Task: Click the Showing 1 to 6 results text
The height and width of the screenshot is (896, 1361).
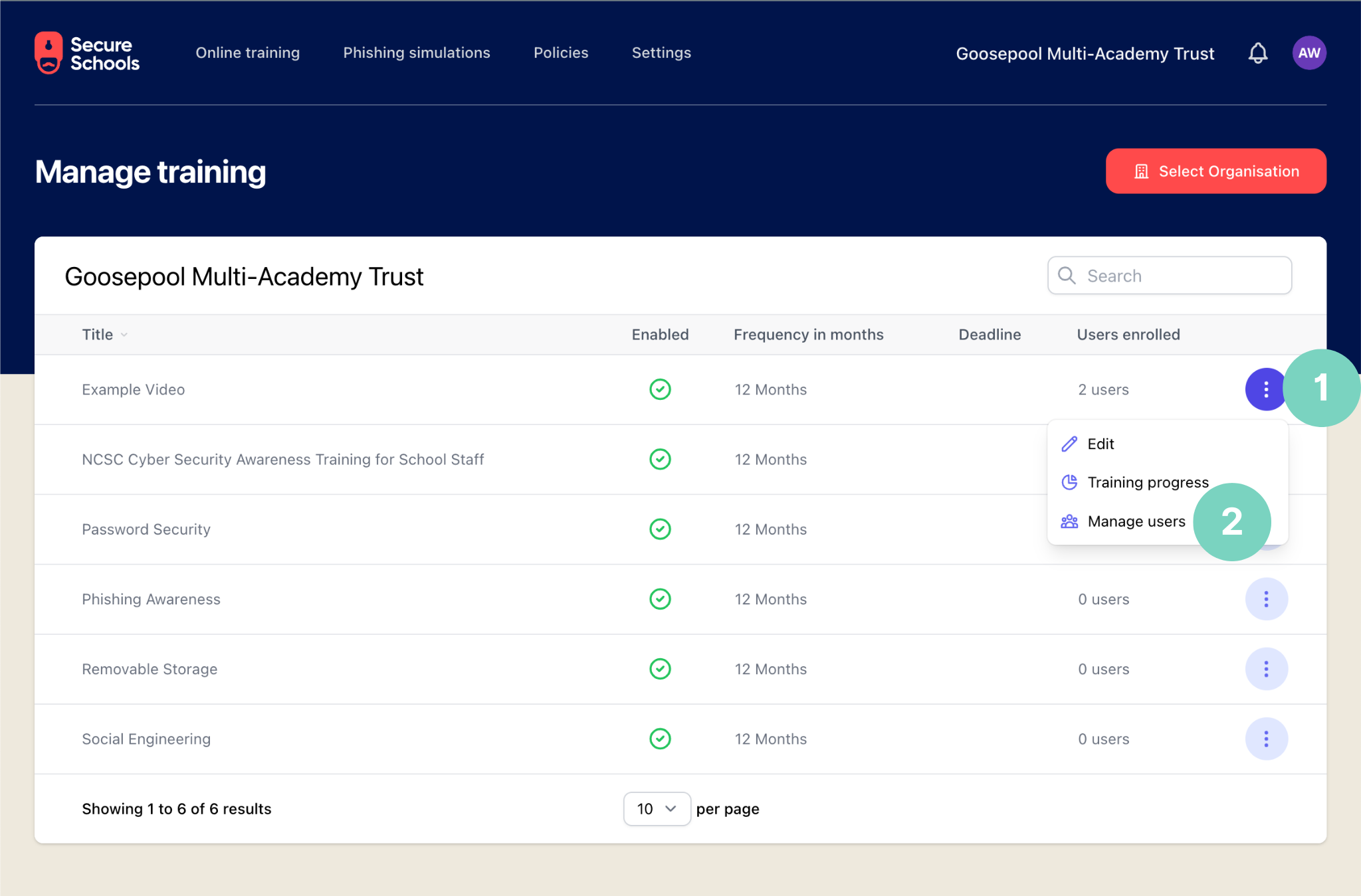Action: [x=177, y=809]
